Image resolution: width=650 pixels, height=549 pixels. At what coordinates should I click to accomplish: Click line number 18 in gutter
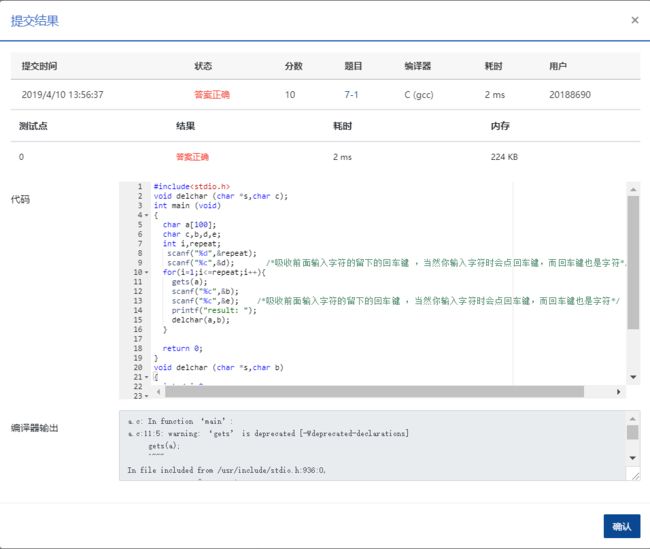tap(138, 349)
